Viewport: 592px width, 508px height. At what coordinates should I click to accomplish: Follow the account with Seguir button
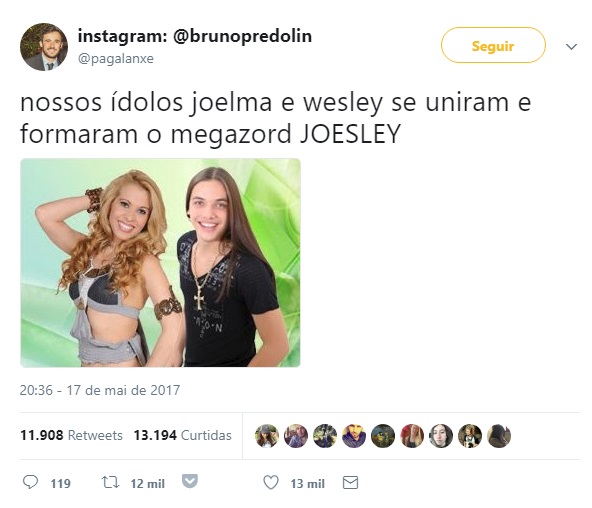(x=493, y=45)
